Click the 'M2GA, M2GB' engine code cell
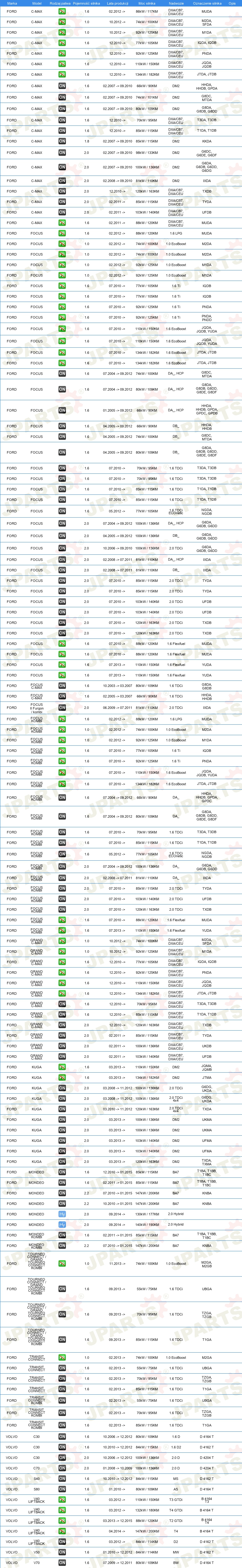The width and height of the screenshot is (242, 1568). [x=207, y=1264]
